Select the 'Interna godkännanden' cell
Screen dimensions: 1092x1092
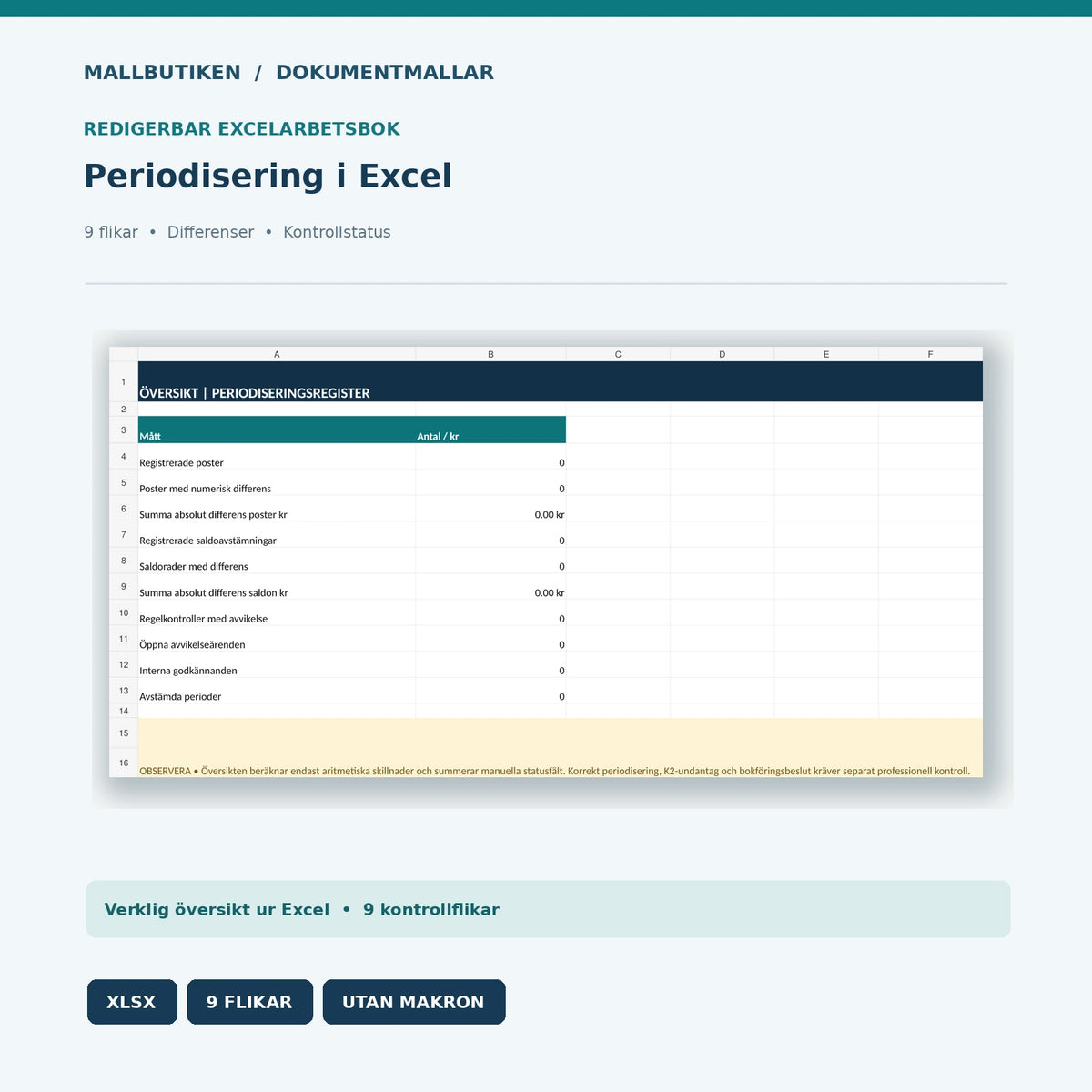[x=277, y=664]
